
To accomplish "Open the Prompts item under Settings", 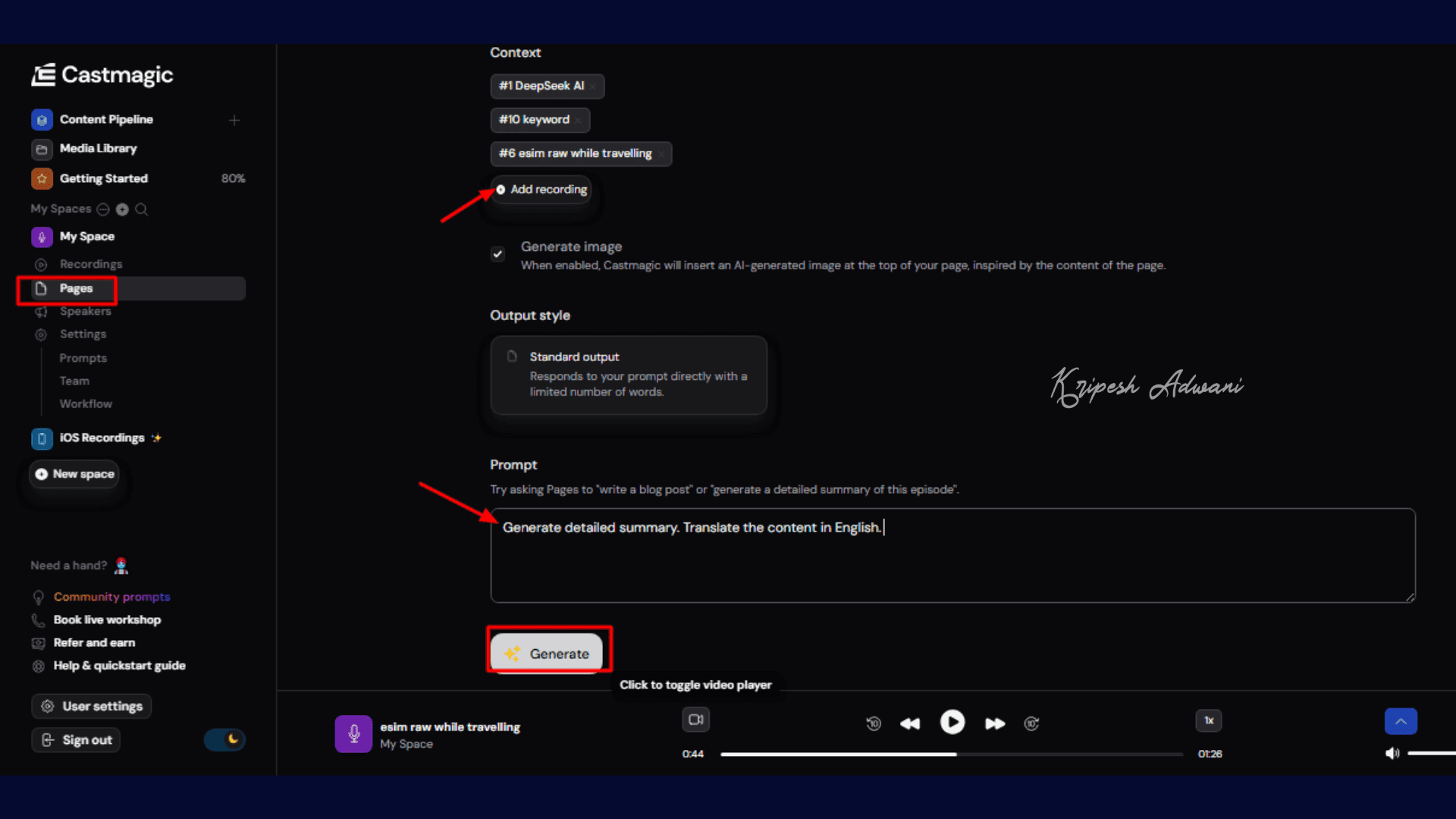I will (x=83, y=358).
